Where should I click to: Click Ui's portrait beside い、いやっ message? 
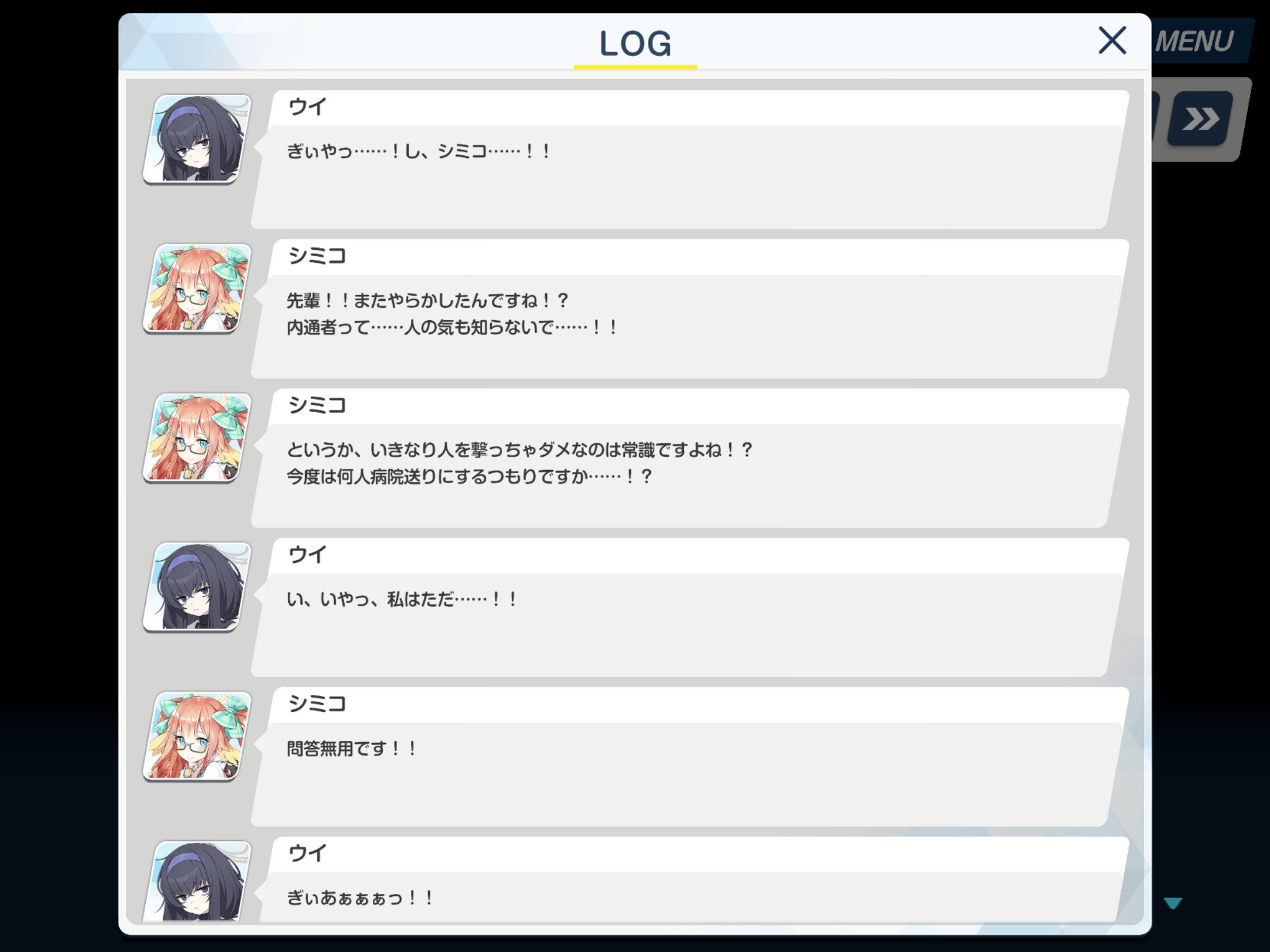click(x=198, y=587)
